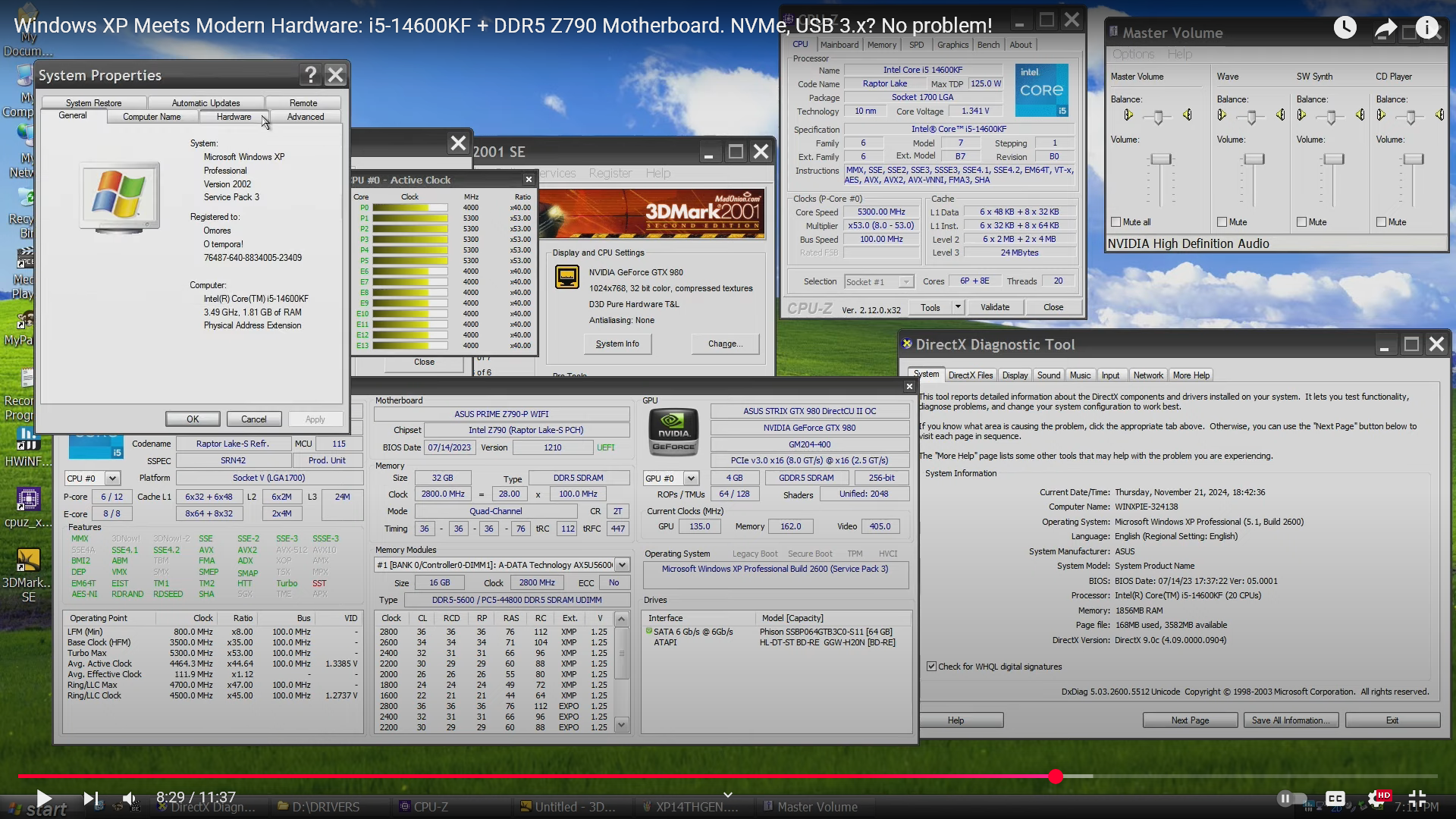Click the System Properties help question icon
The width and height of the screenshot is (1456, 819).
pyautogui.click(x=310, y=74)
